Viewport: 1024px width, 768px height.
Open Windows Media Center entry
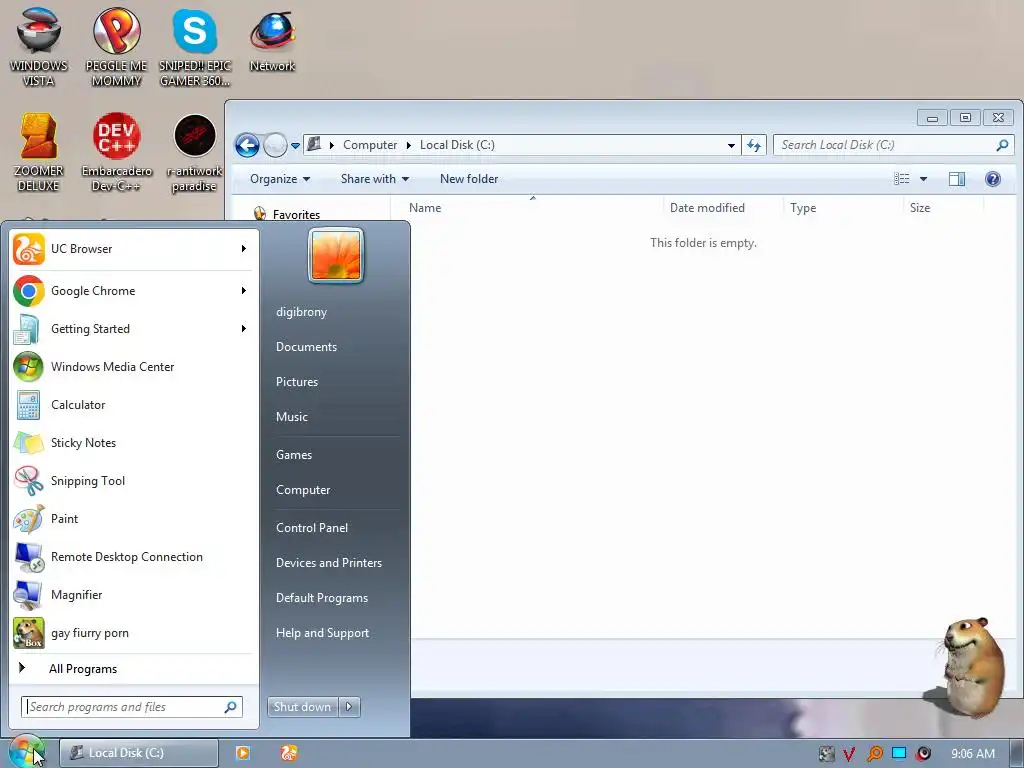click(133, 366)
